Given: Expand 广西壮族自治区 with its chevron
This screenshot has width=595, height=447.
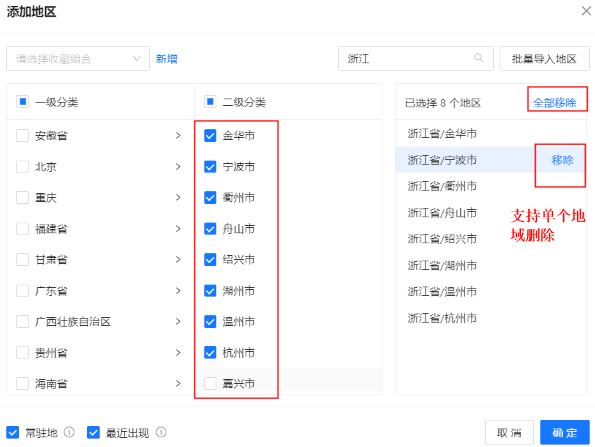Looking at the screenshot, I should pos(178,322).
